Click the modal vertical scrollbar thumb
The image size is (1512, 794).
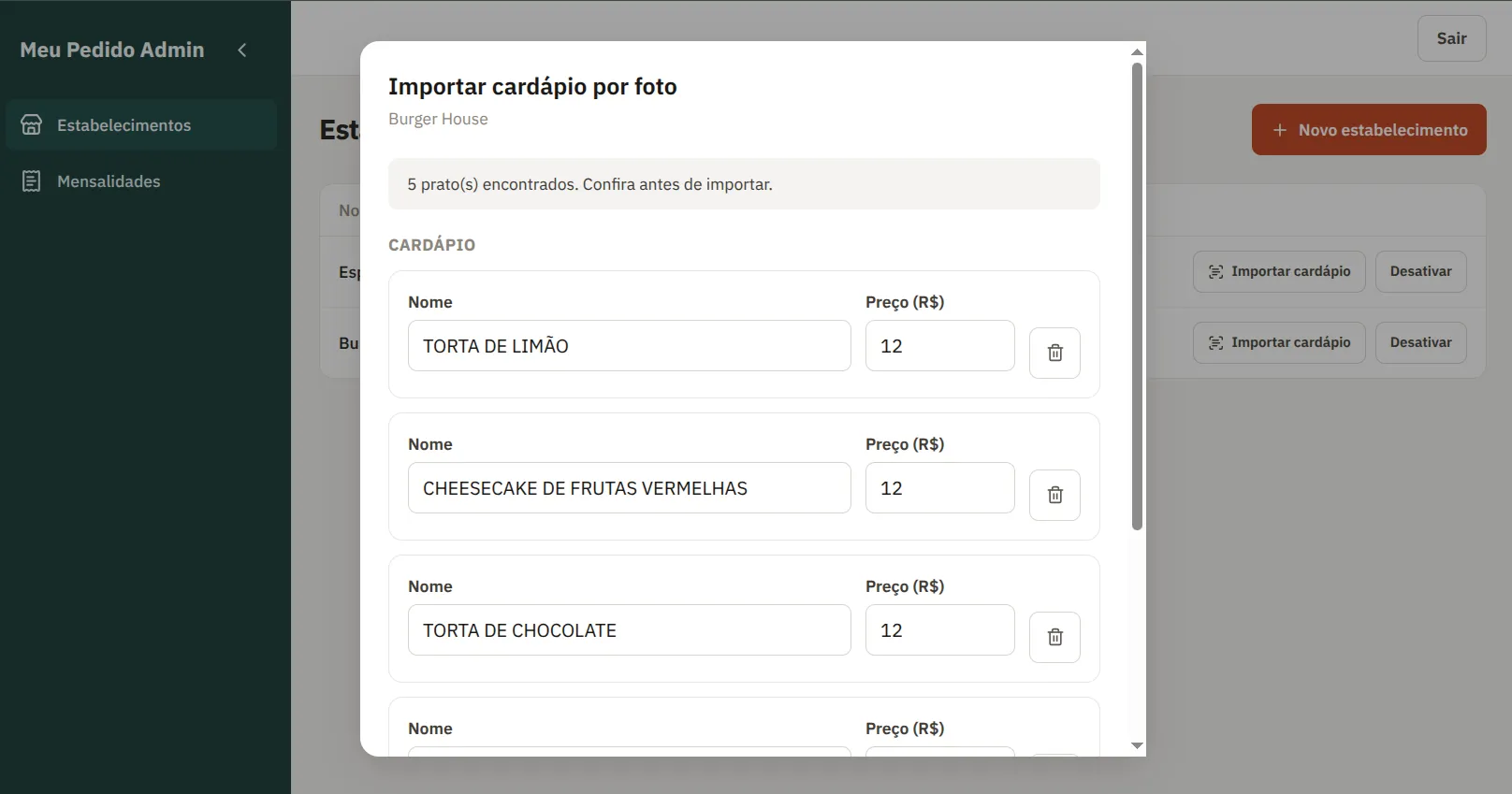pos(1137,296)
